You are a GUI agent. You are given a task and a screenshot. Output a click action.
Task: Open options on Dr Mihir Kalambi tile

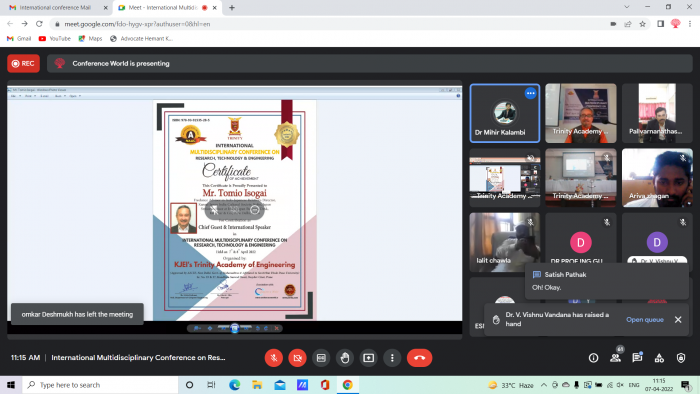530,93
